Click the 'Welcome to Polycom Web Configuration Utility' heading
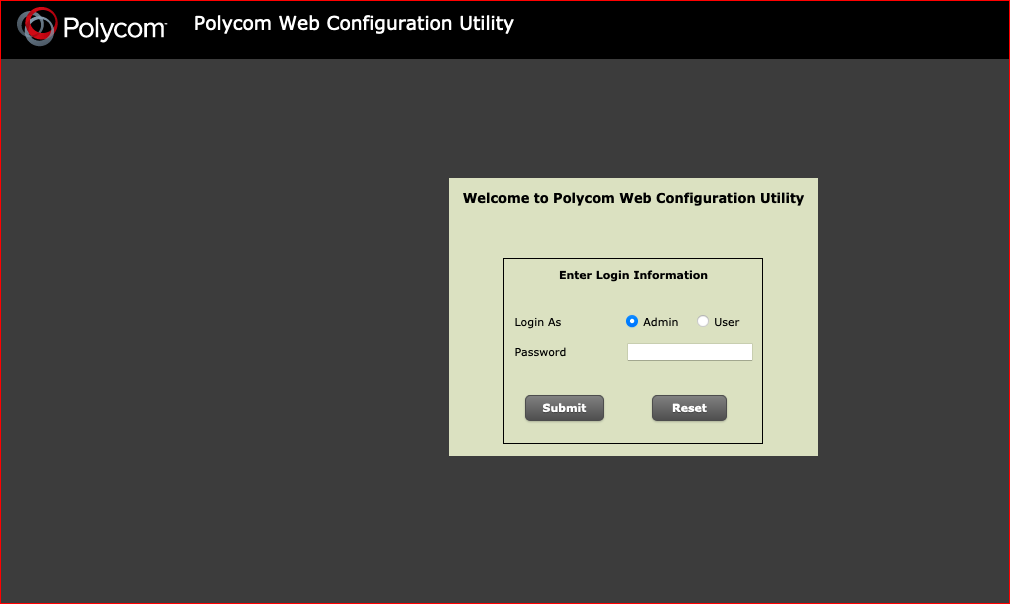This screenshot has height=604, width=1010. tap(633, 198)
